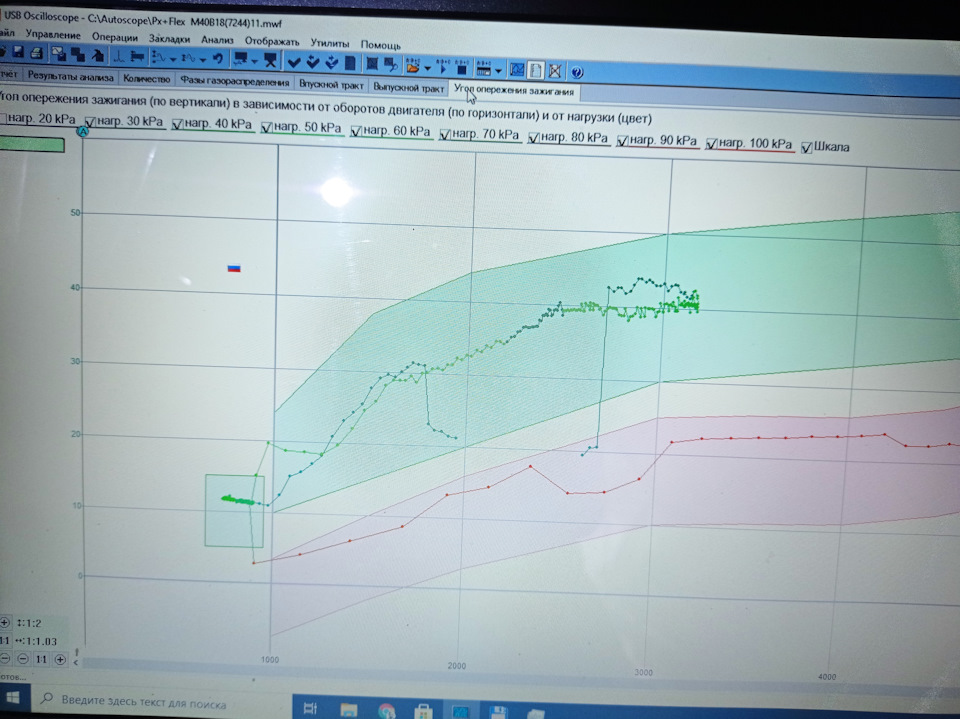Select the Впускной тракт tab
Screen dimensions: 960x719
331,85
